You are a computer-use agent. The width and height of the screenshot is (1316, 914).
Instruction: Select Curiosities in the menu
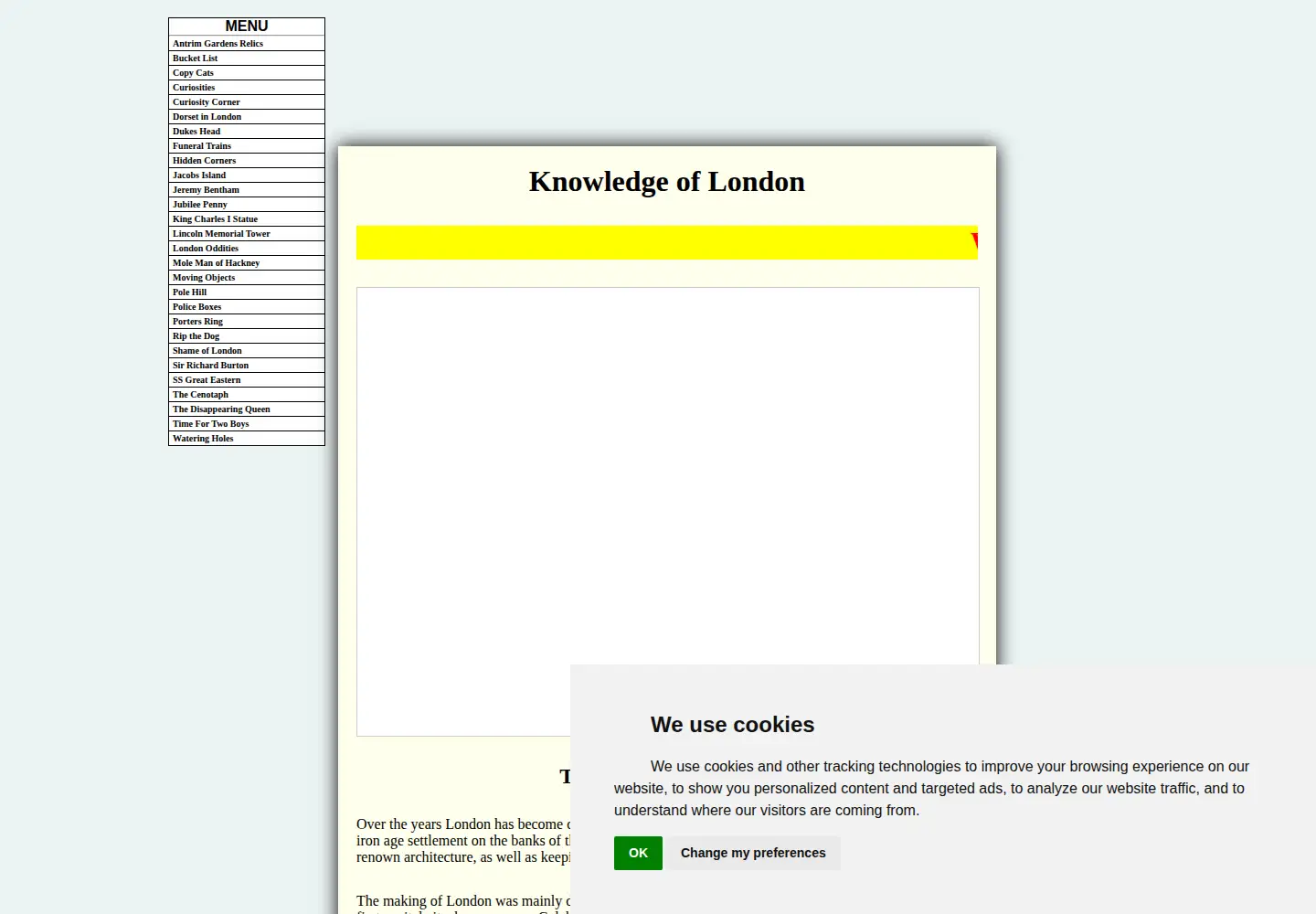247,88
